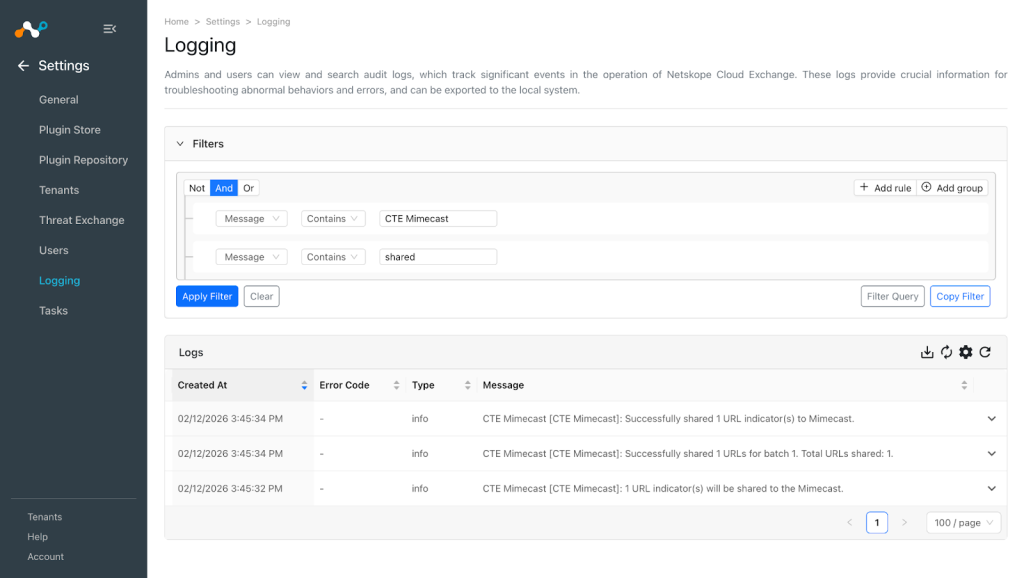
Task: Open Account link in sidebar
Action: click(x=46, y=557)
